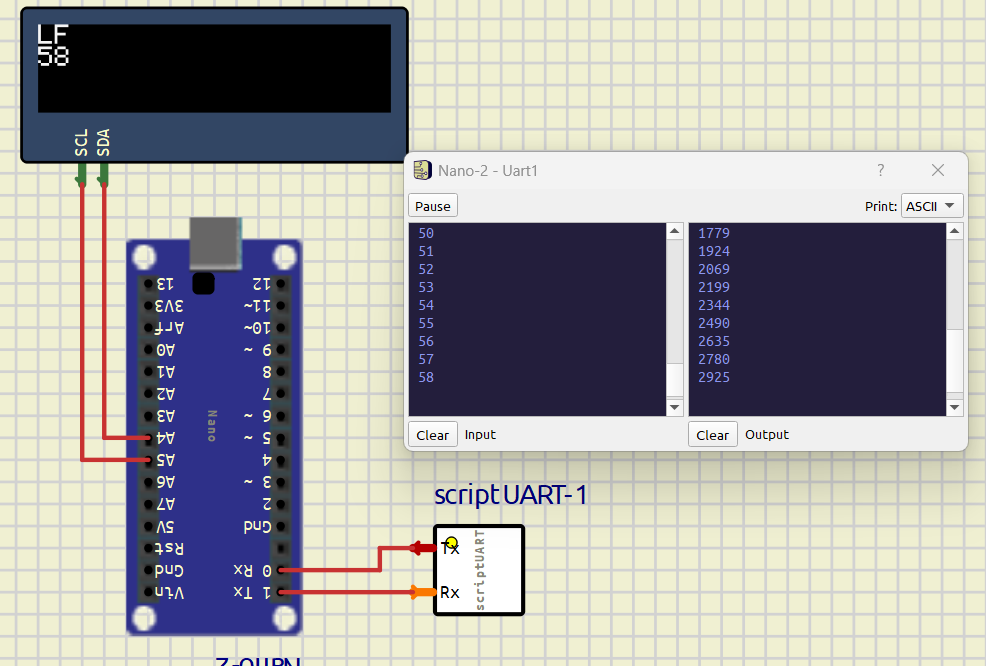This screenshot has width=986, height=666.
Task: Click the Nano-2 Uart1 window icon
Action: click(423, 171)
